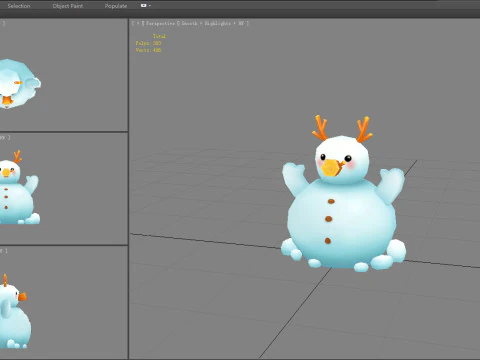
Task: Open the Perspective viewport label menu
Action: (x=160, y=23)
